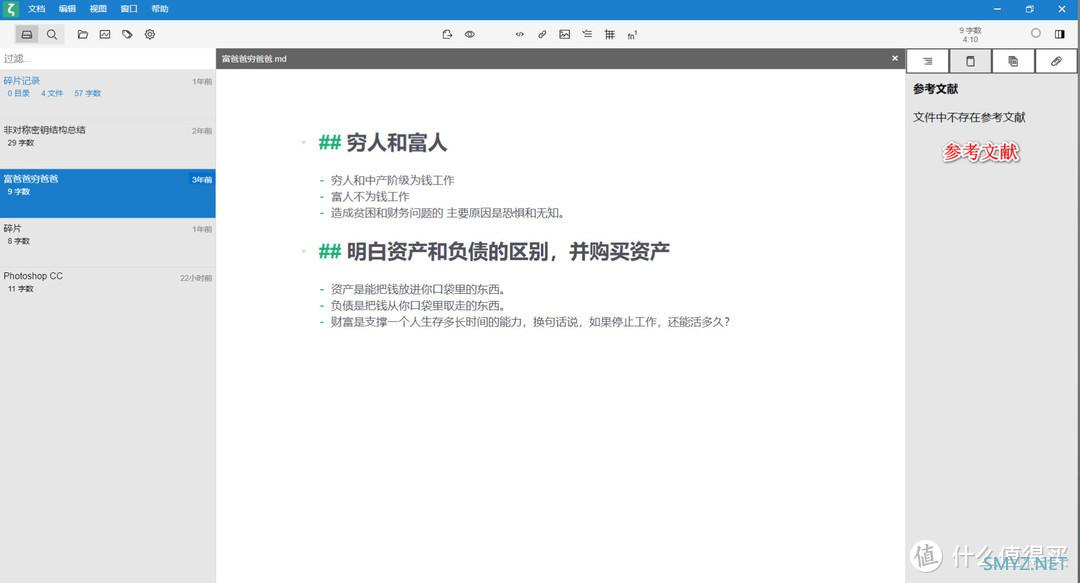Fold the 明白资产和负债的区别 heading section
This screenshot has width=1080, height=583.
(303, 252)
